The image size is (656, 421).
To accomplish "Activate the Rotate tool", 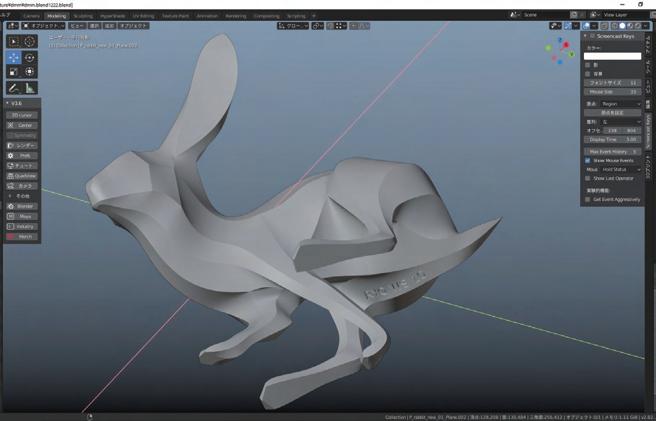I will pos(29,57).
